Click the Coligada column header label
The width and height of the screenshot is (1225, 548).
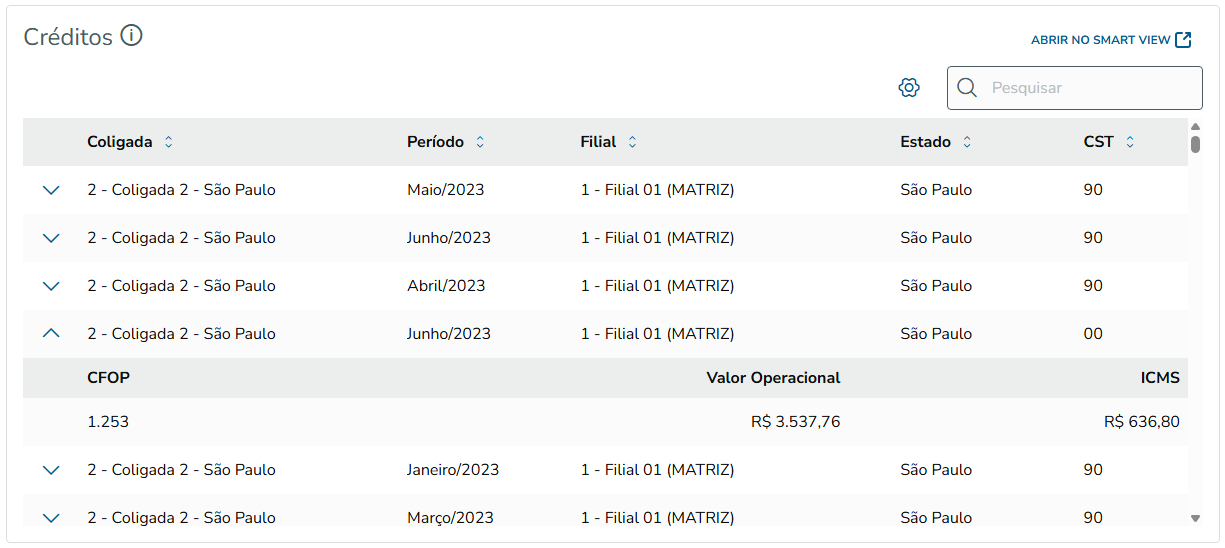120,142
